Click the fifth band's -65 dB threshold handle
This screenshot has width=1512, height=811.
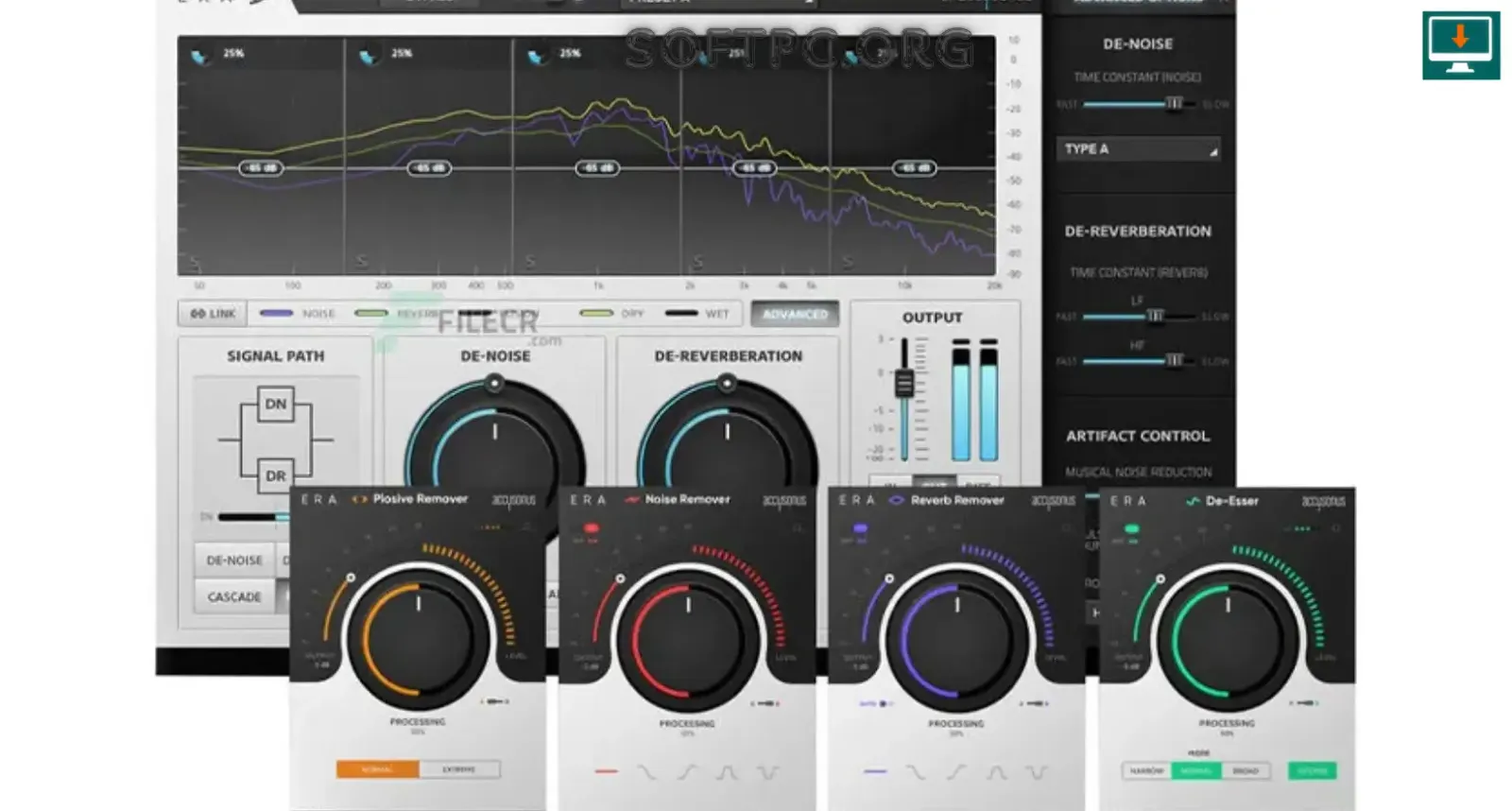point(914,168)
